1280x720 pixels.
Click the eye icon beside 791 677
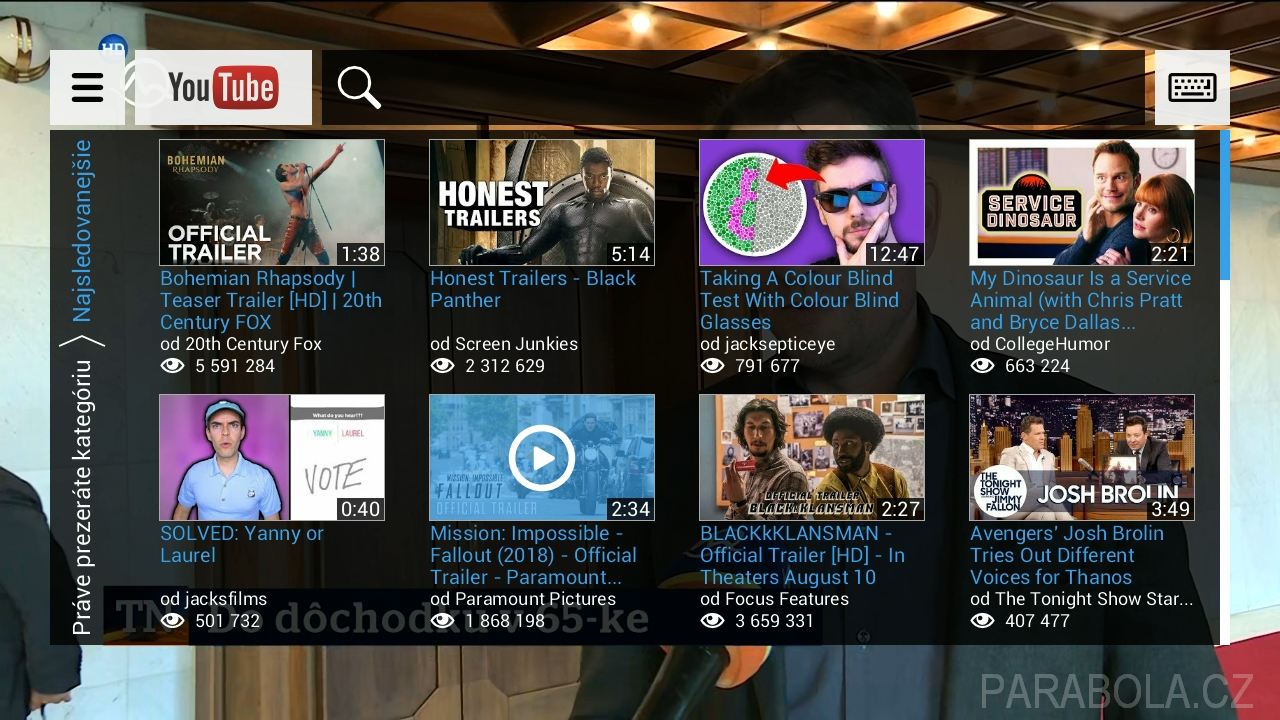pos(713,366)
